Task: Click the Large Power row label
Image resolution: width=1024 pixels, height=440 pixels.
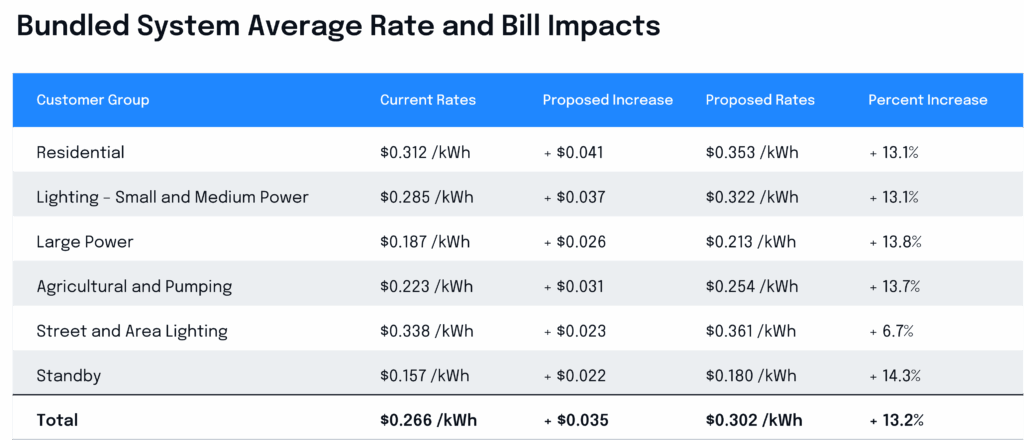Action: click(x=85, y=242)
